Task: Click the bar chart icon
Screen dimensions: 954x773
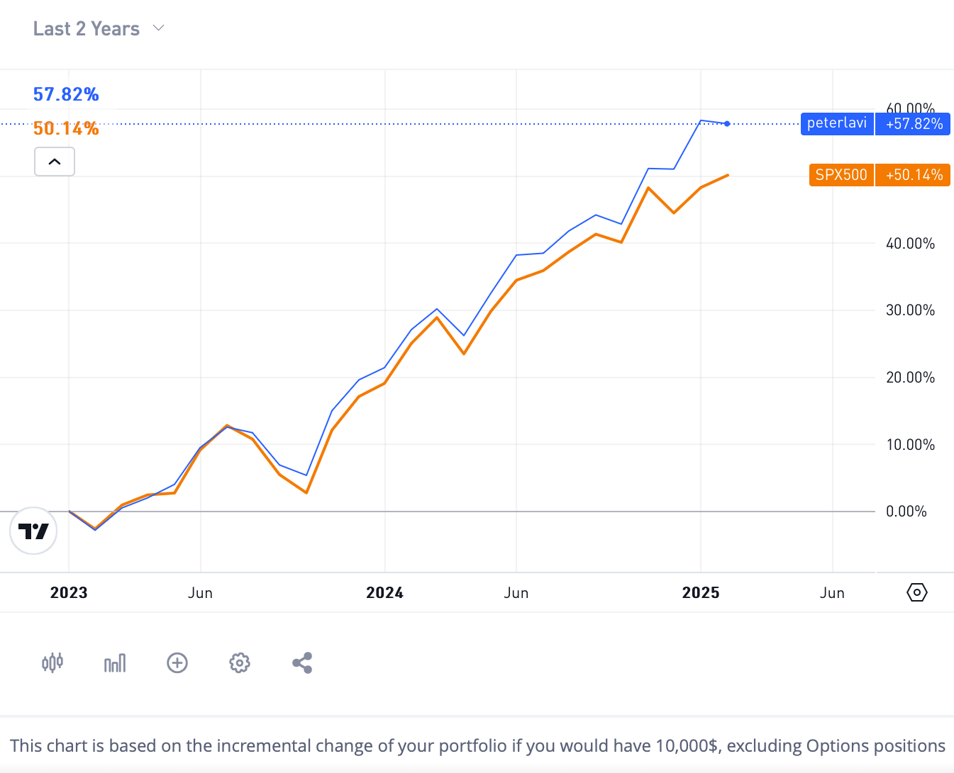Action: point(115,662)
